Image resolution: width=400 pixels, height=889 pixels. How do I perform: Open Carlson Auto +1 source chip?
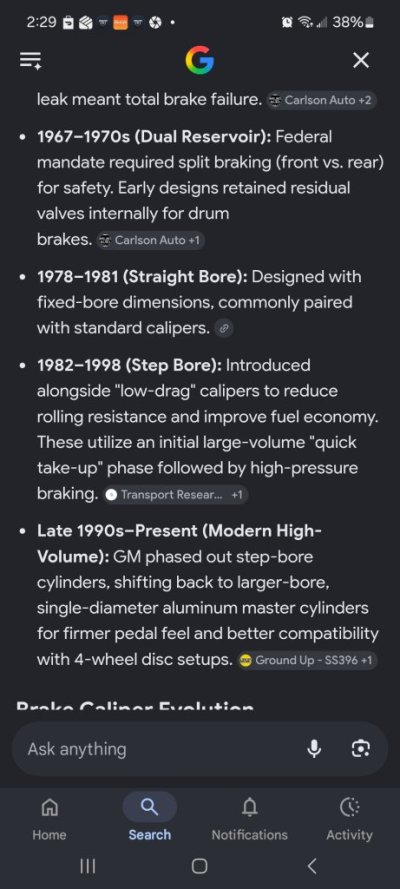(x=150, y=240)
